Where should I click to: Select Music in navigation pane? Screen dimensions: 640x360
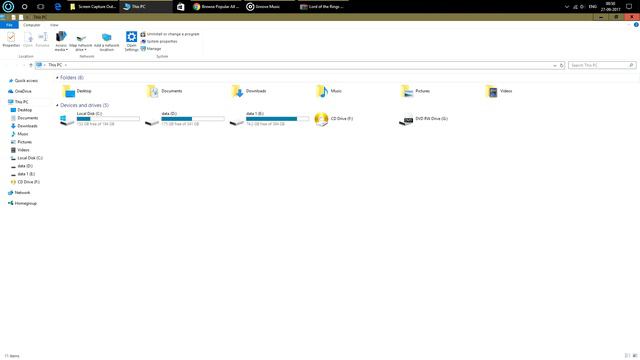(x=20, y=134)
